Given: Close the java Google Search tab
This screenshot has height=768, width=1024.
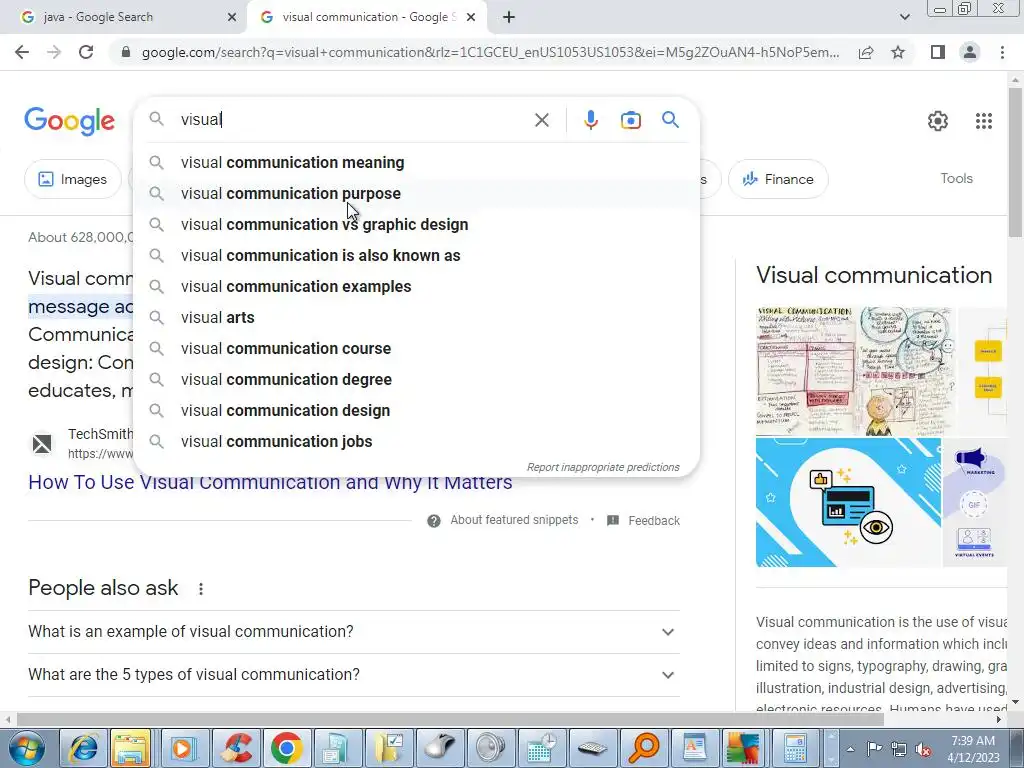Looking at the screenshot, I should click(x=232, y=18).
